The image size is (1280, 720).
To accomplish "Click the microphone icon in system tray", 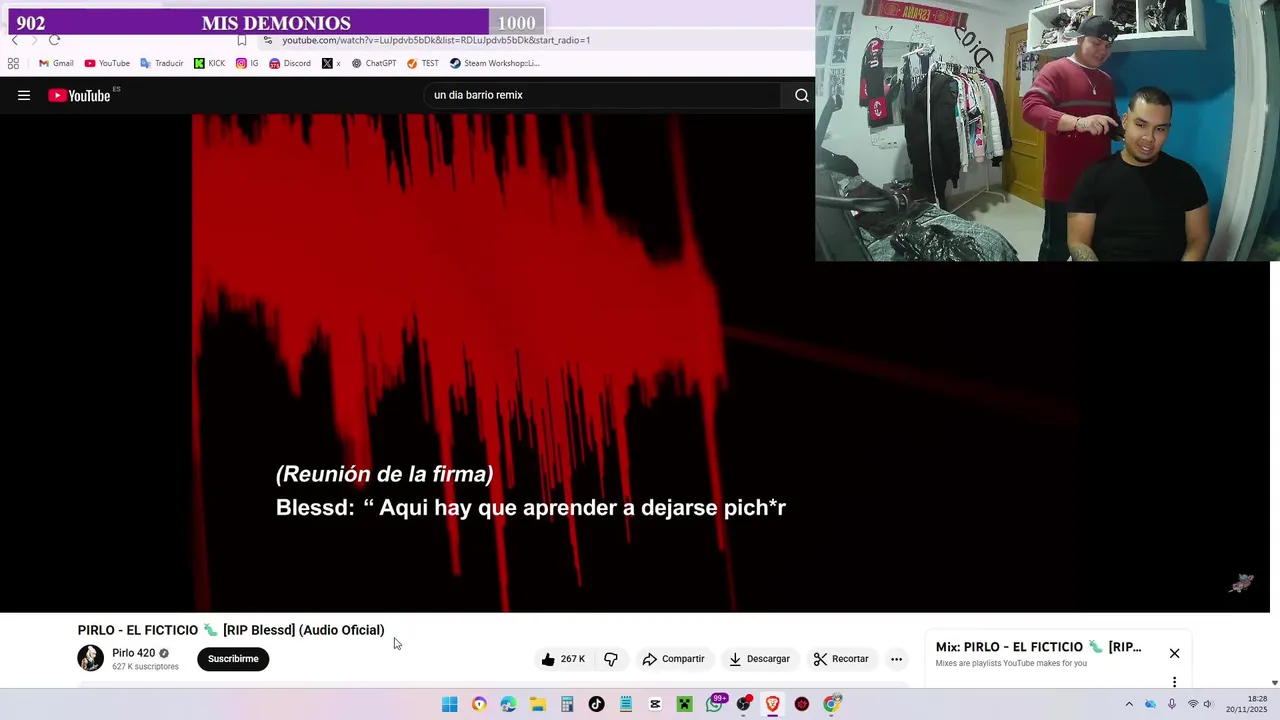I will pyautogui.click(x=1172, y=704).
